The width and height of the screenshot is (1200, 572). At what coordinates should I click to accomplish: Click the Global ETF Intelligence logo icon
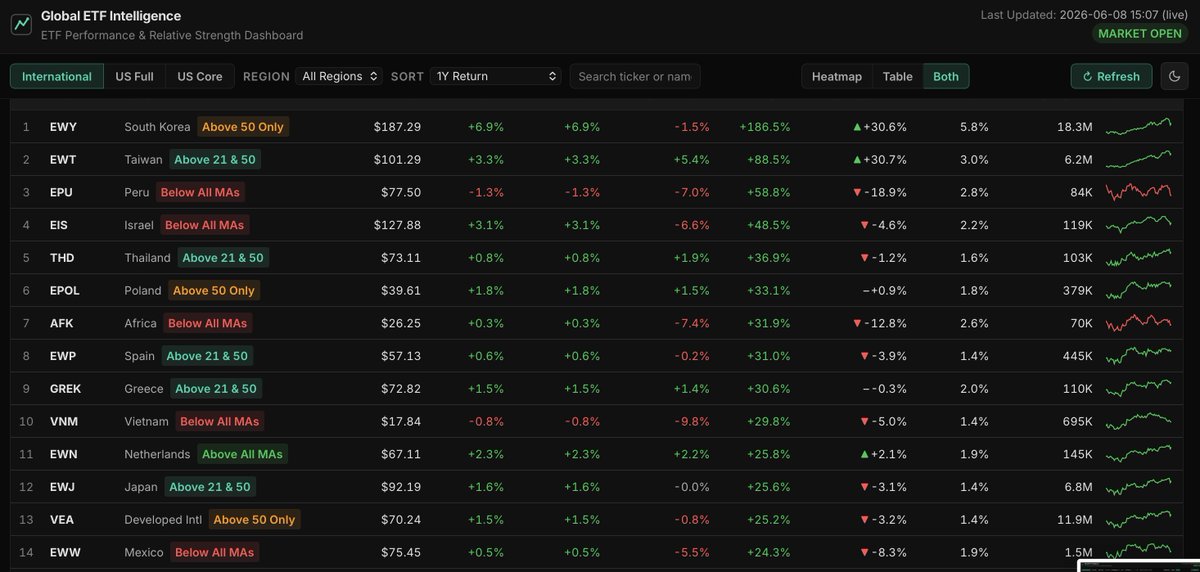coord(21,25)
